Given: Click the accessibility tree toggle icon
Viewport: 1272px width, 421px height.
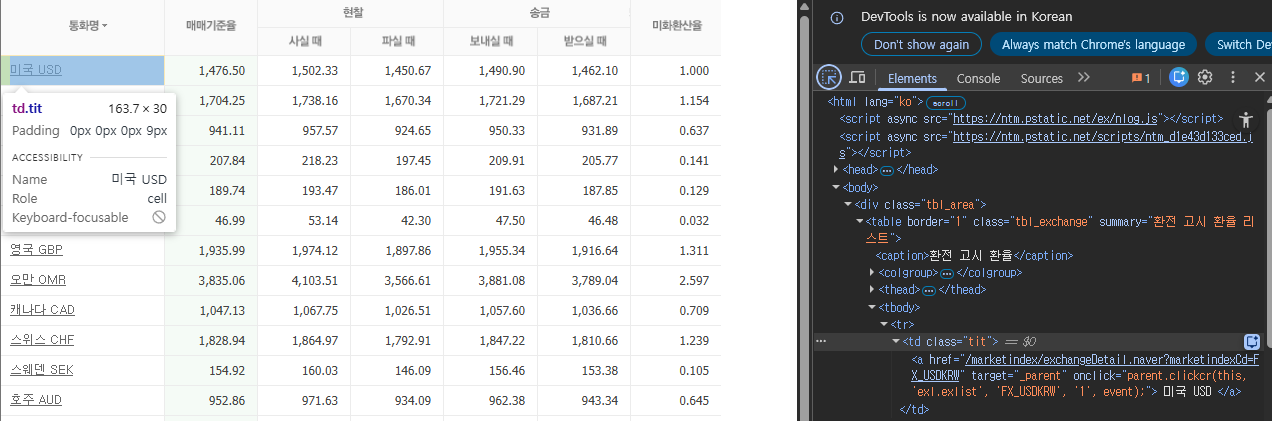Looking at the screenshot, I should 1245,119.
